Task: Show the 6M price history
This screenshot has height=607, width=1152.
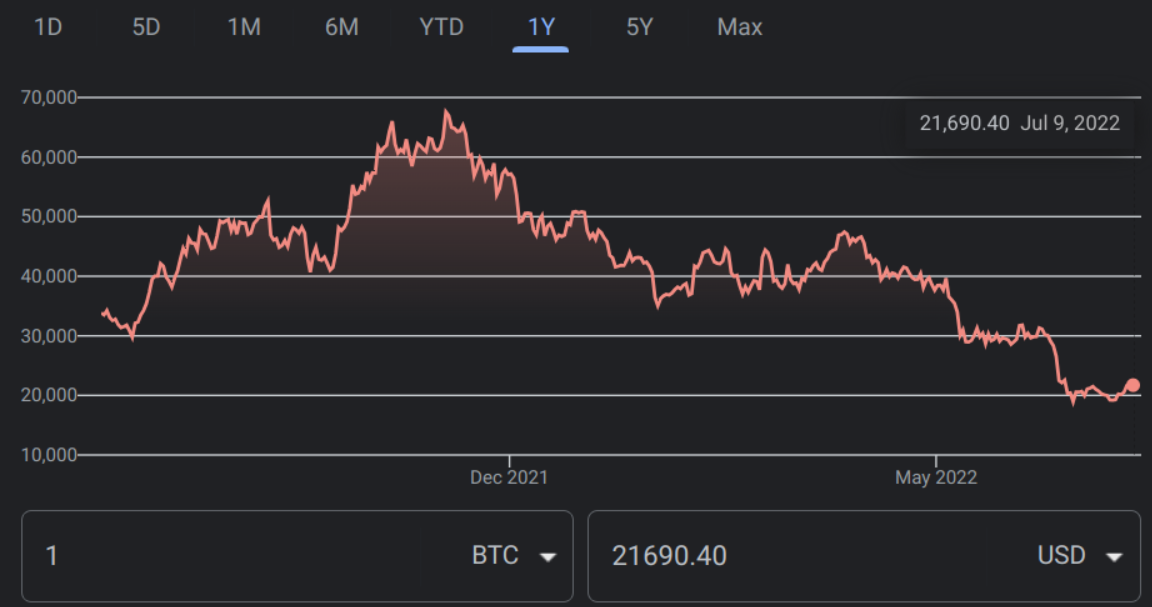Action: click(x=342, y=27)
